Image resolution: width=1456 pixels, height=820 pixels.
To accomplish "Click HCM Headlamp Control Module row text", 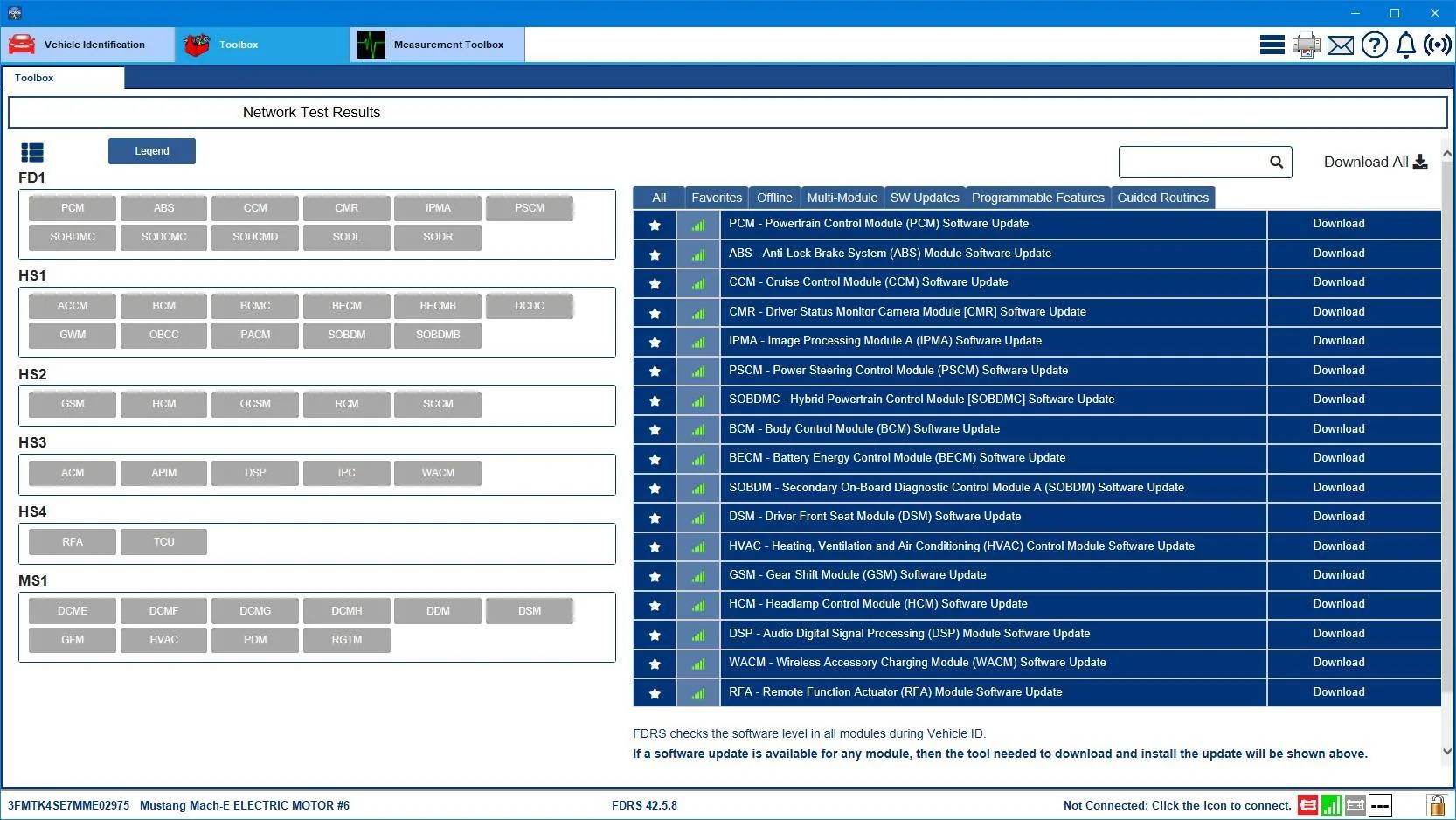I will pyautogui.click(x=878, y=604).
